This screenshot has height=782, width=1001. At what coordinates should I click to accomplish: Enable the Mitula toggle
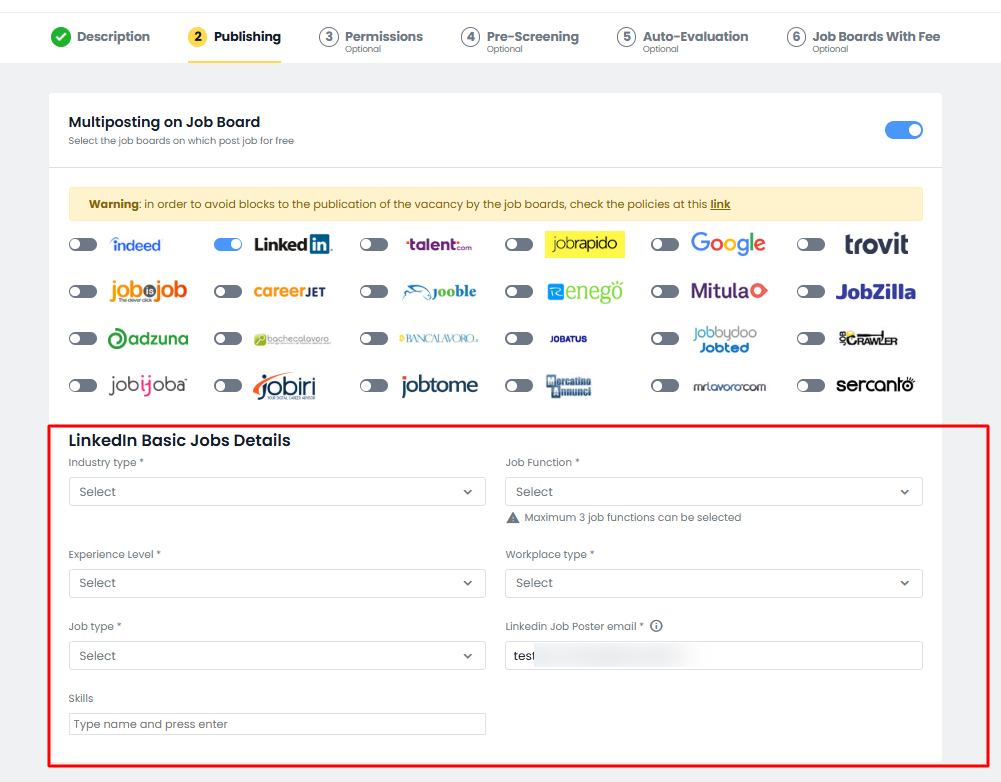tap(665, 292)
